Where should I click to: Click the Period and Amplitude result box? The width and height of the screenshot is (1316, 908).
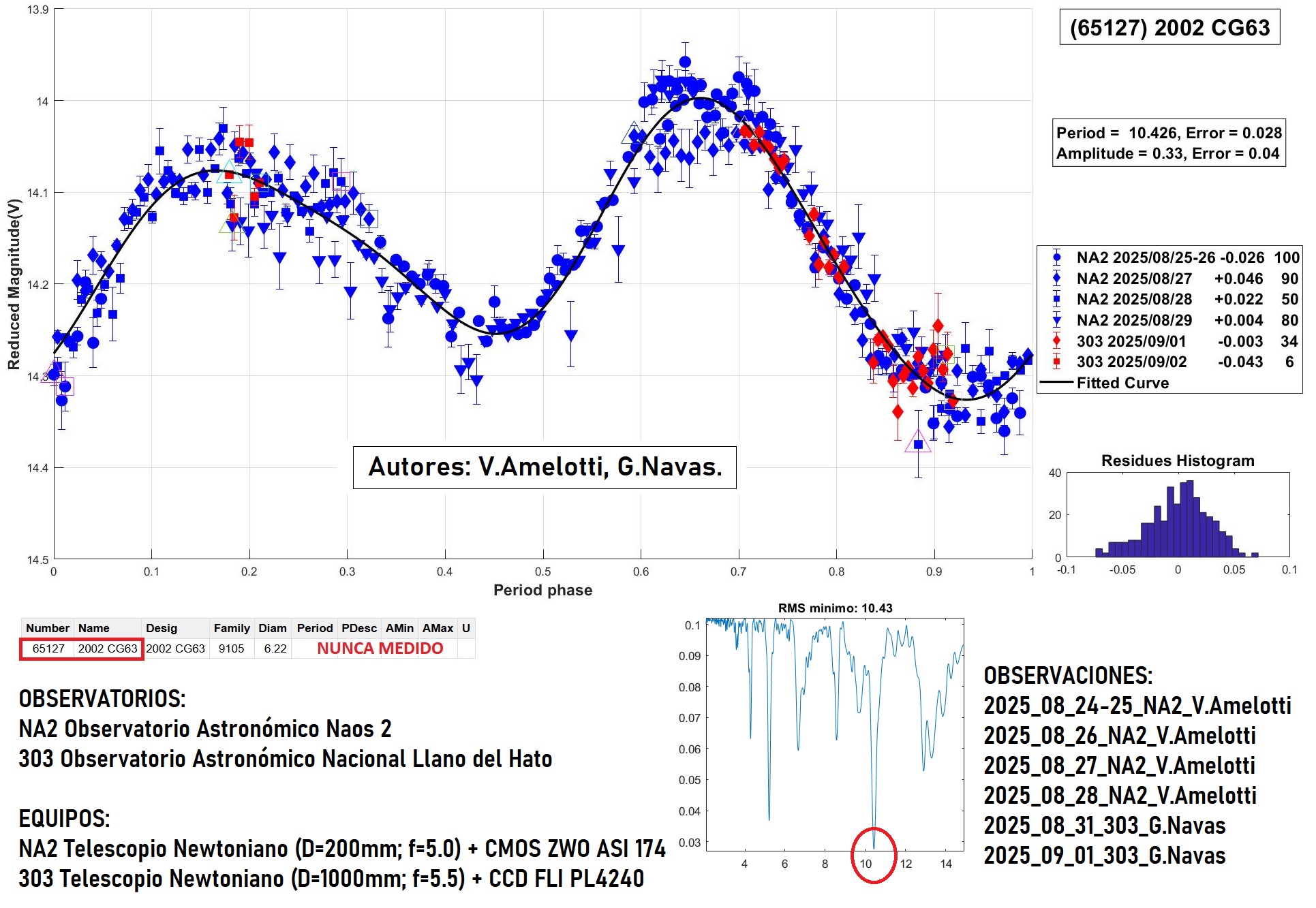1169,143
